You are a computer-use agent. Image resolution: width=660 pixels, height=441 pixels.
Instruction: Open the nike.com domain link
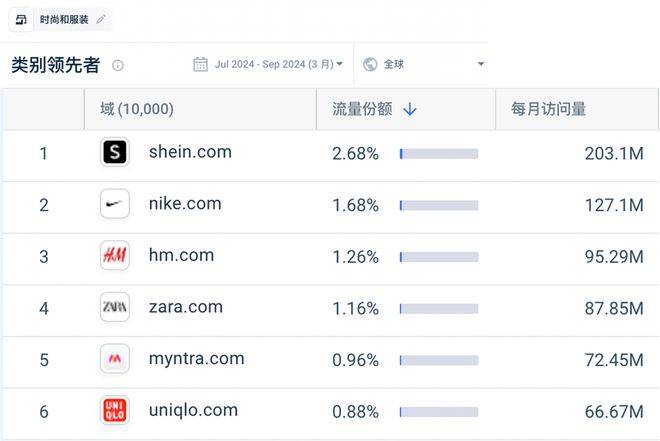(x=185, y=204)
